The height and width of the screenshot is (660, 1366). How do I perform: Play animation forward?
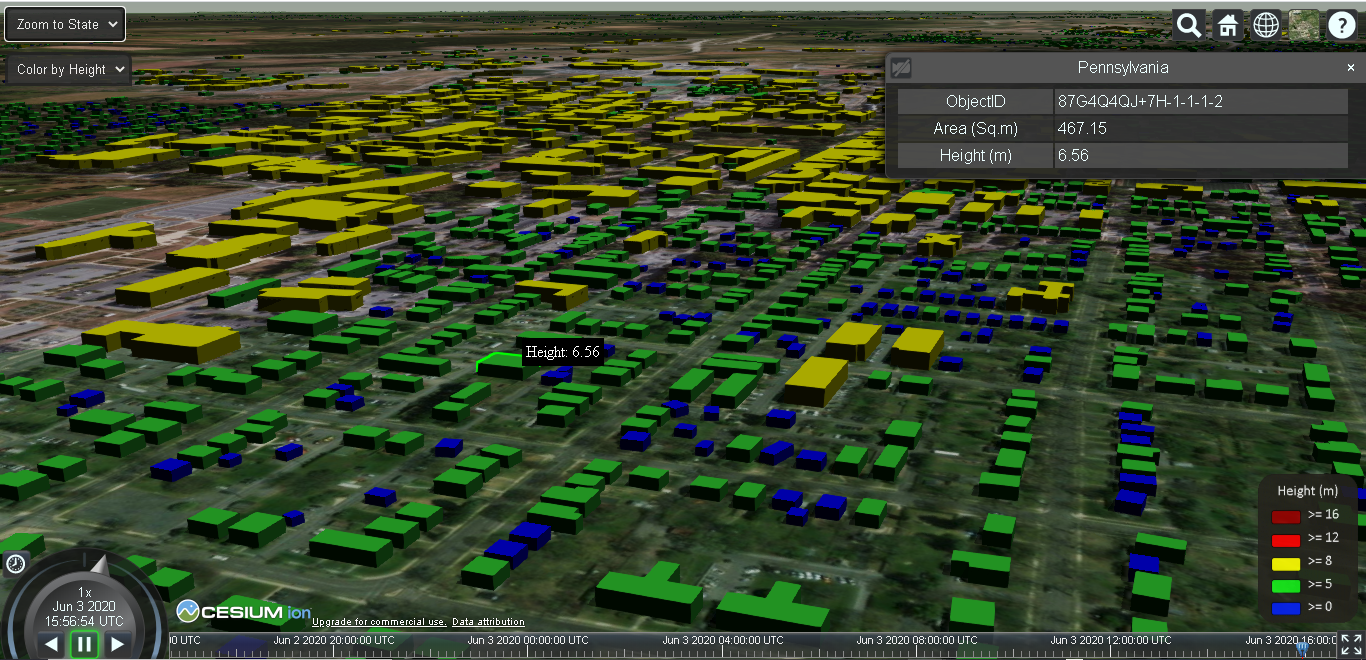(117, 645)
